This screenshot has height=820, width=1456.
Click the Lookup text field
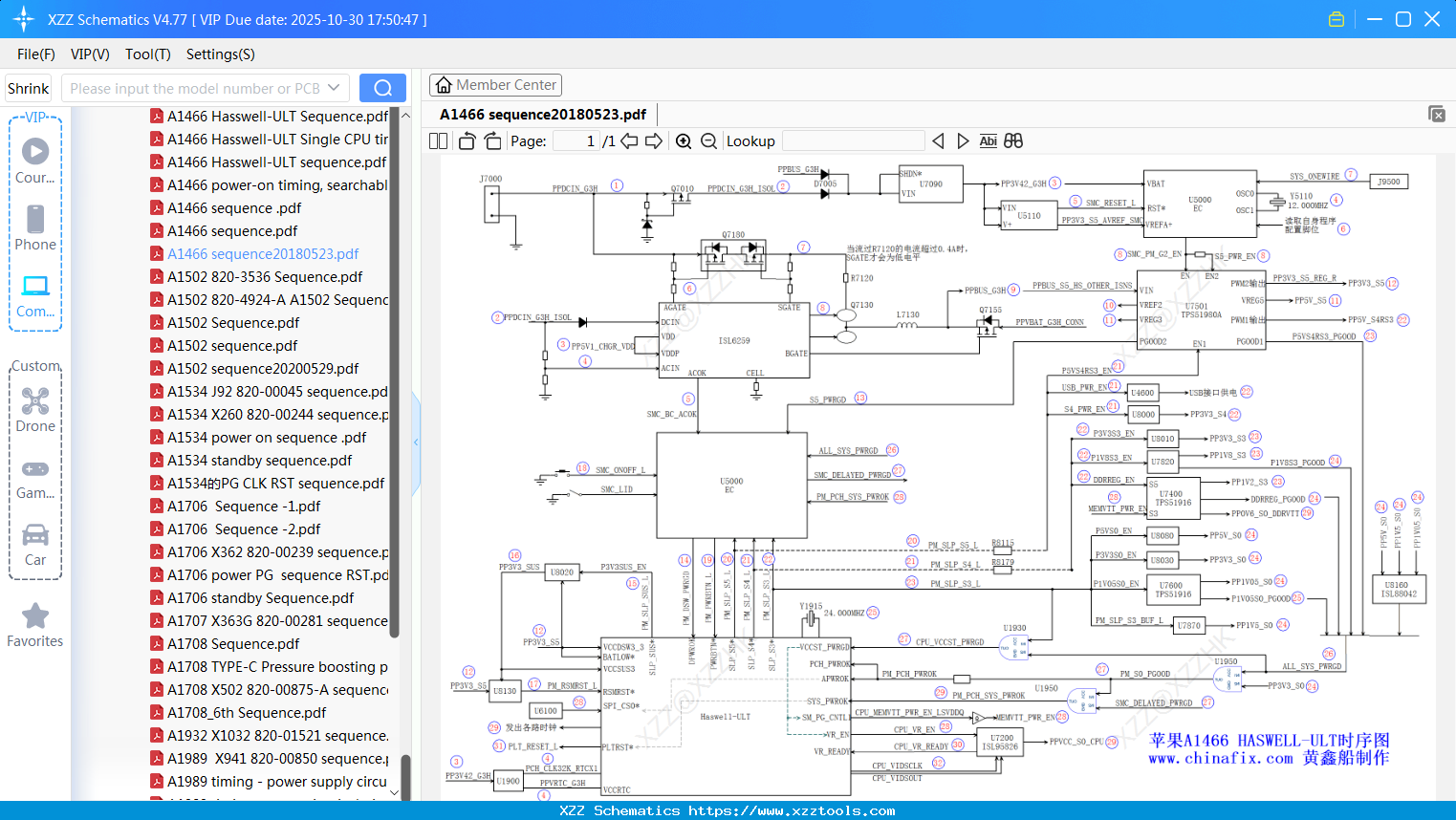(x=853, y=141)
